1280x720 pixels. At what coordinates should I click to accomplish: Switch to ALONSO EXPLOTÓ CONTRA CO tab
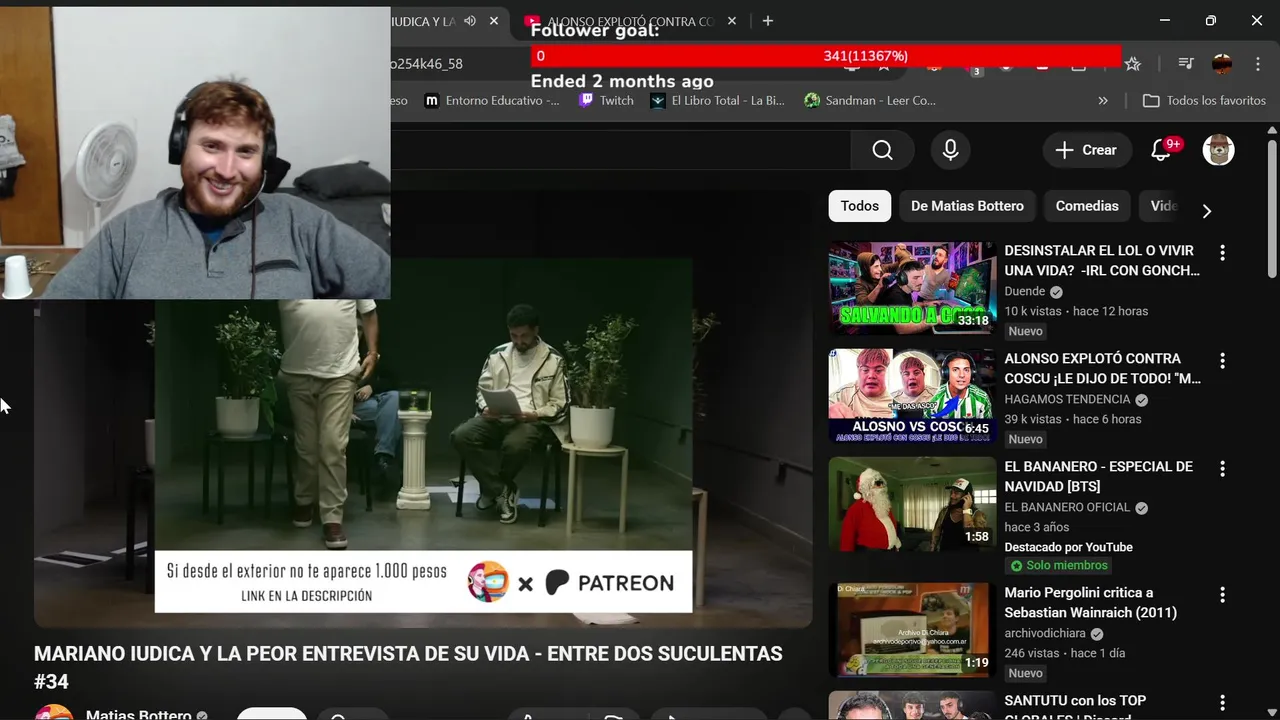coord(631,21)
